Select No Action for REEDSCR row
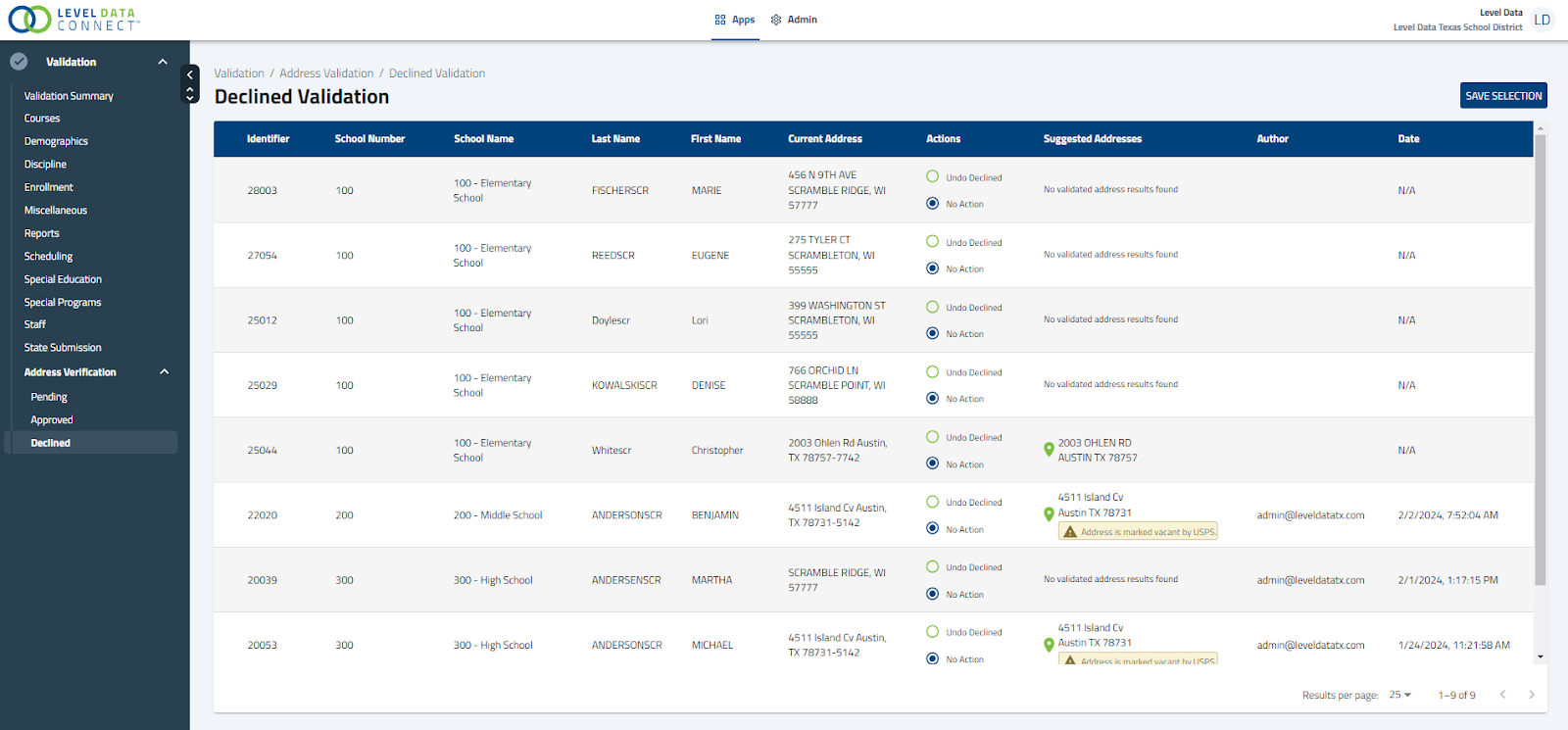The width and height of the screenshot is (1568, 730). point(933,268)
